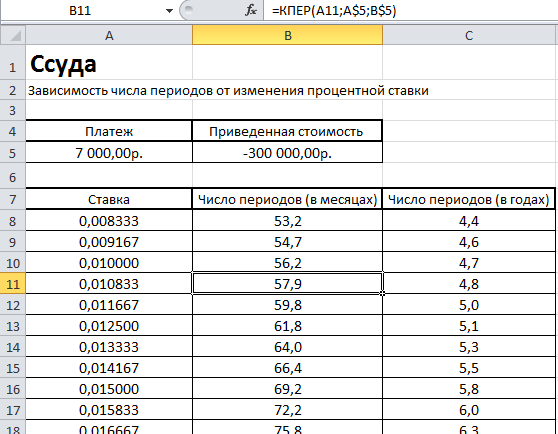The height and width of the screenshot is (434, 558).
Task: Select rate cell 0,008333
Action: 109,221
